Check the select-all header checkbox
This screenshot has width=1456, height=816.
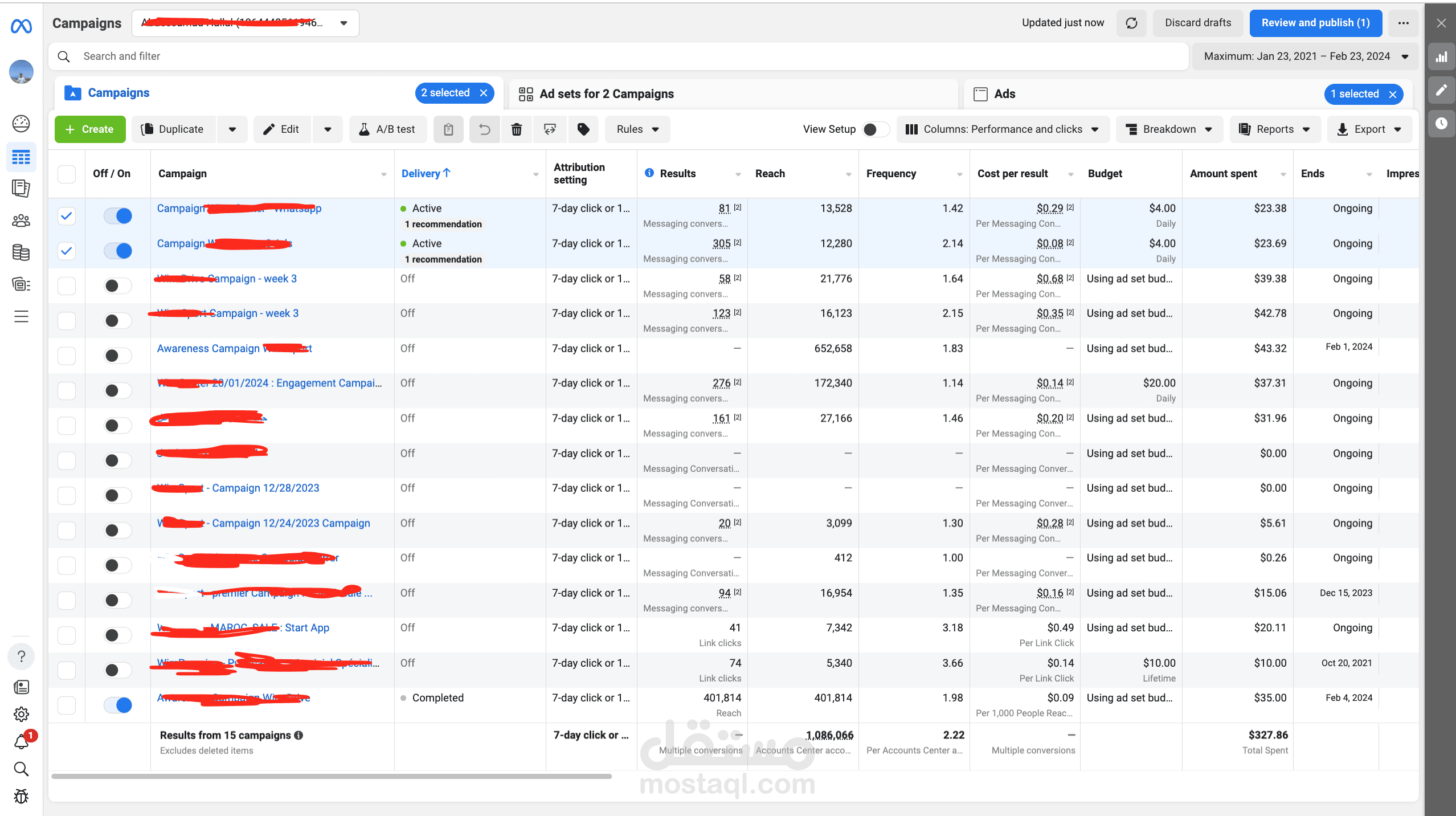tap(67, 174)
